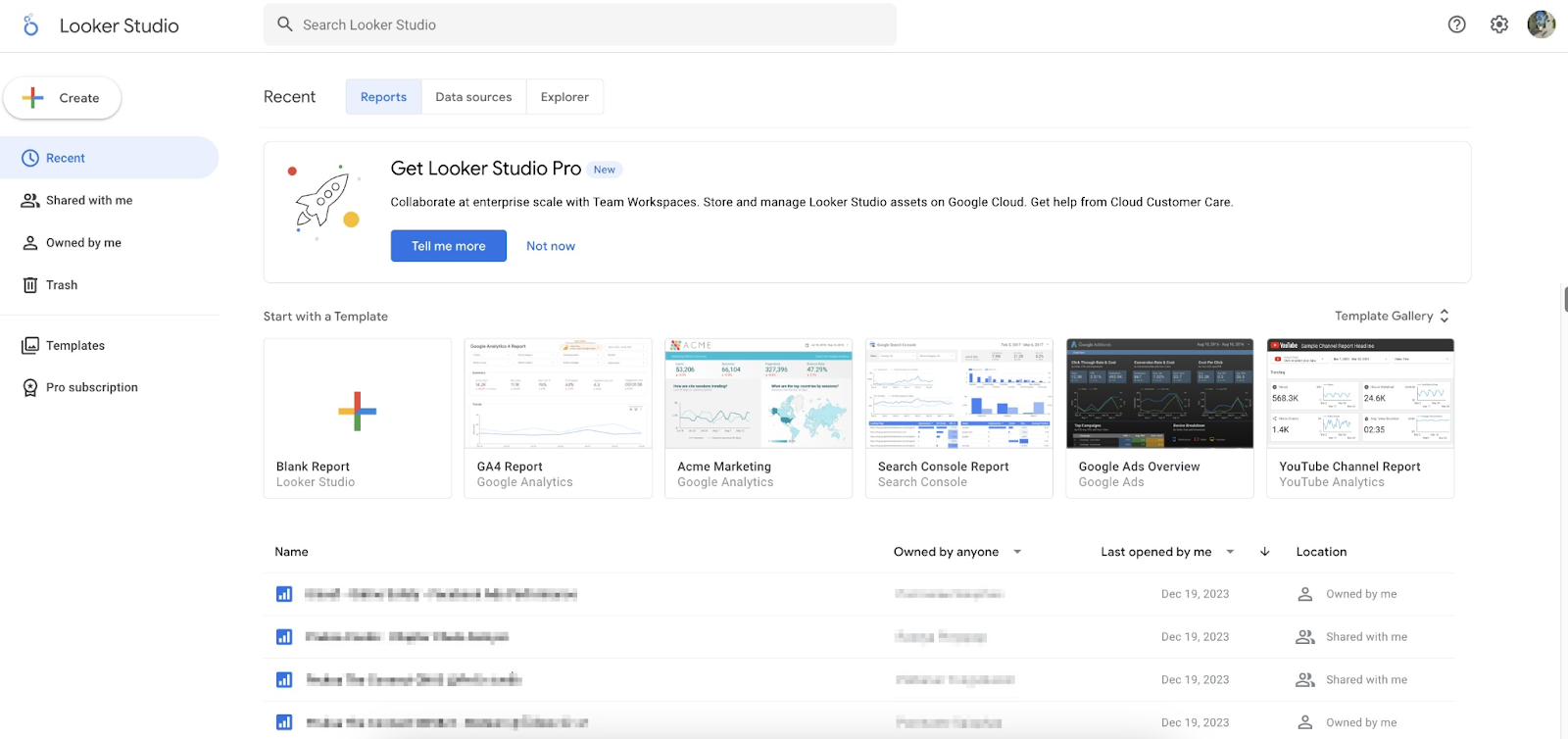This screenshot has width=1568, height=739.
Task: Open the user account avatar
Action: pos(1542,25)
